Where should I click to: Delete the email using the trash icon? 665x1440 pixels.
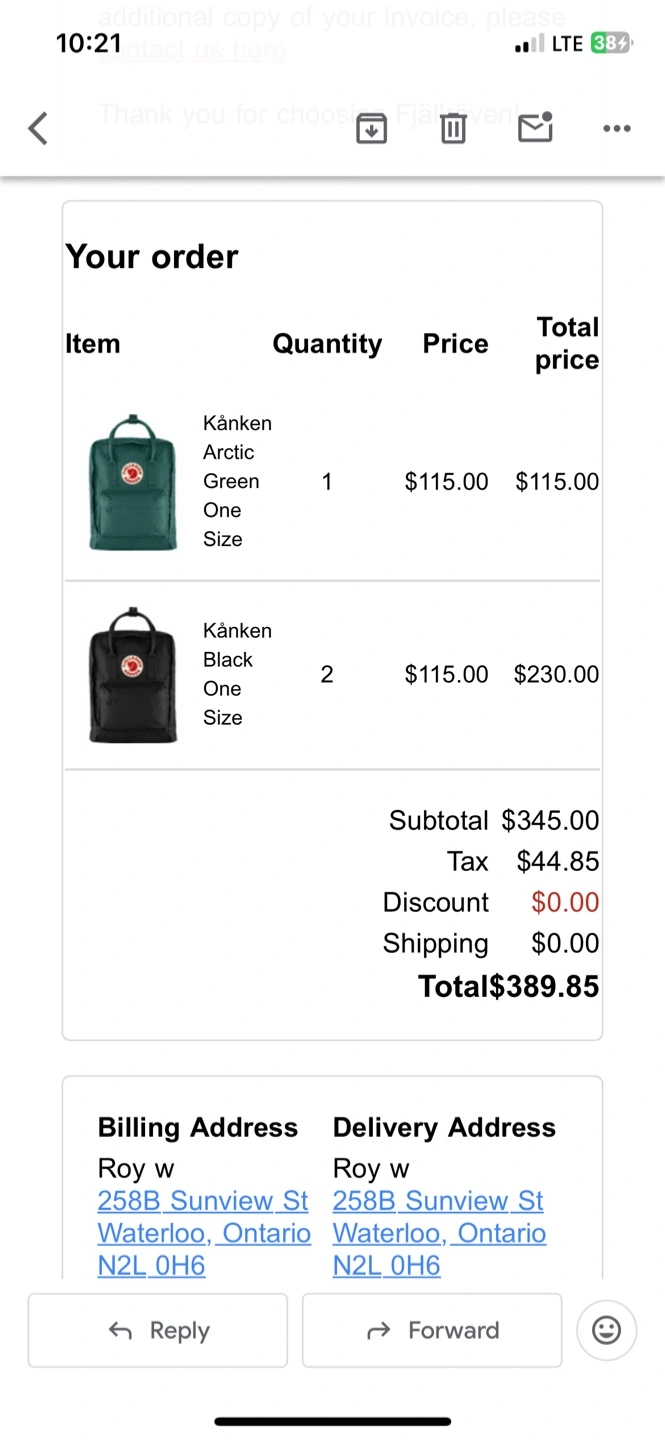point(453,128)
